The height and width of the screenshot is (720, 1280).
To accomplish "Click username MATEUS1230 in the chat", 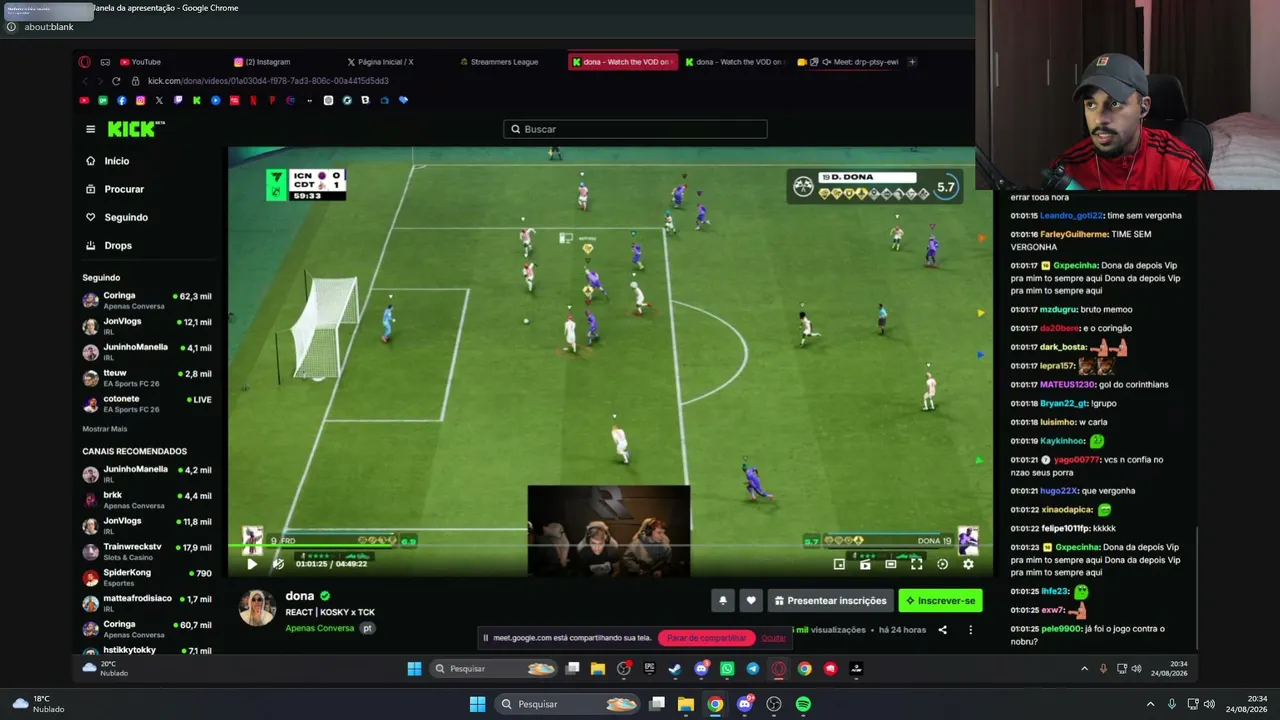I will coord(1067,385).
